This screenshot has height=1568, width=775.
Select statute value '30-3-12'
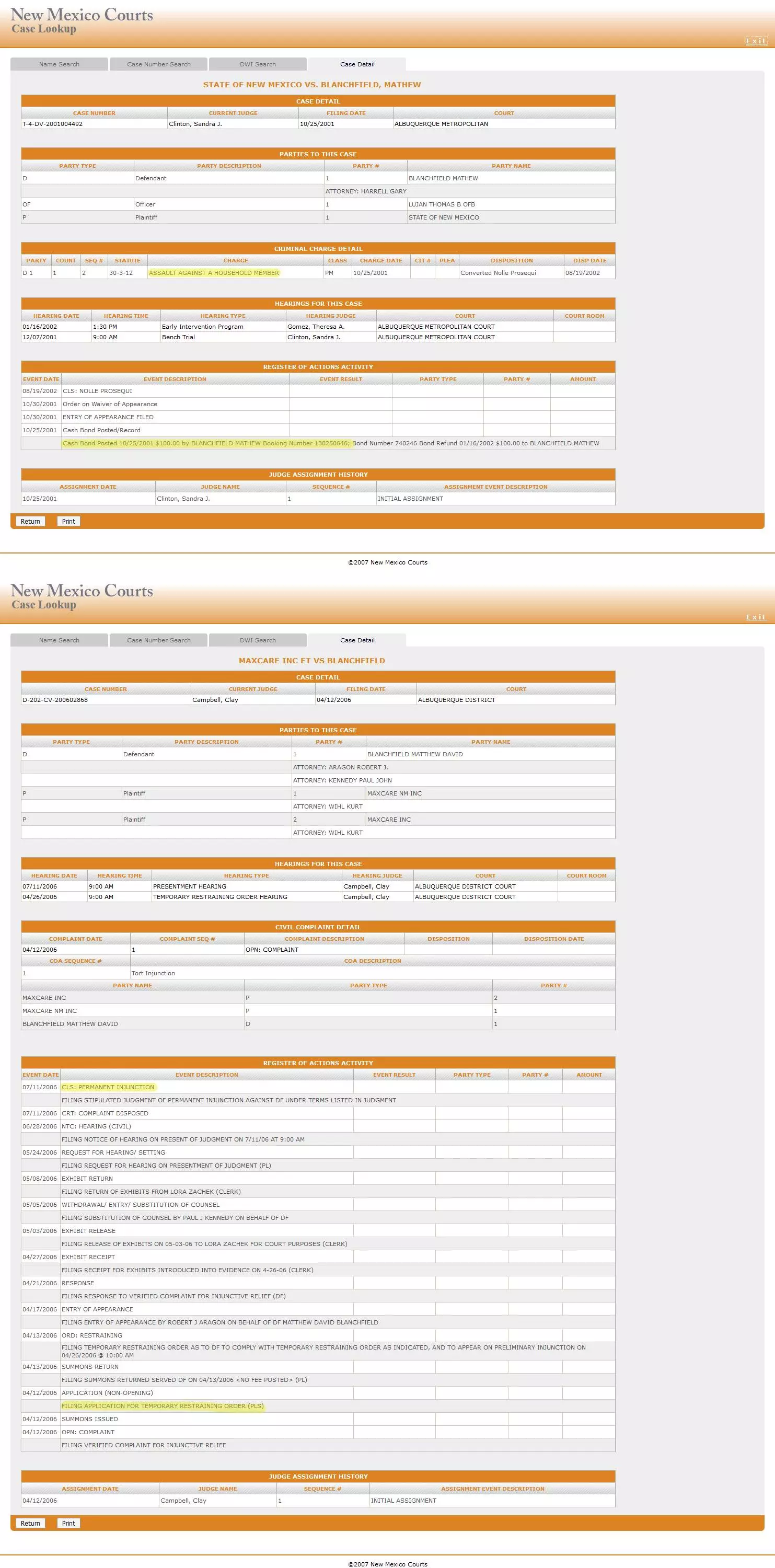[121, 273]
